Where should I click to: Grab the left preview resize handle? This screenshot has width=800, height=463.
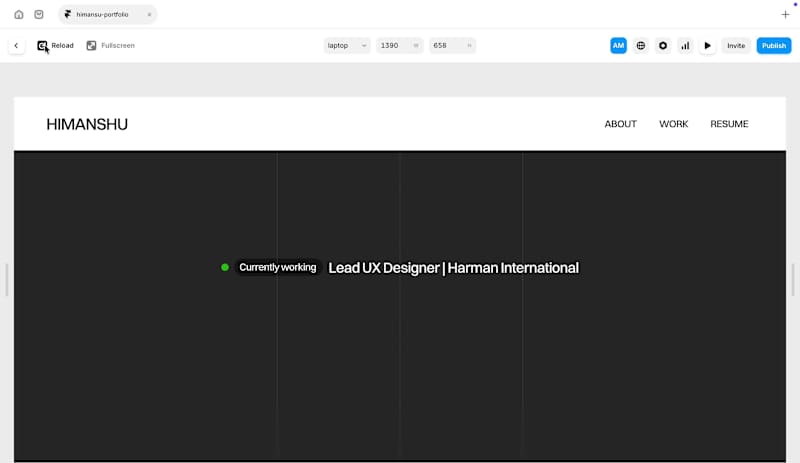(x=7, y=279)
